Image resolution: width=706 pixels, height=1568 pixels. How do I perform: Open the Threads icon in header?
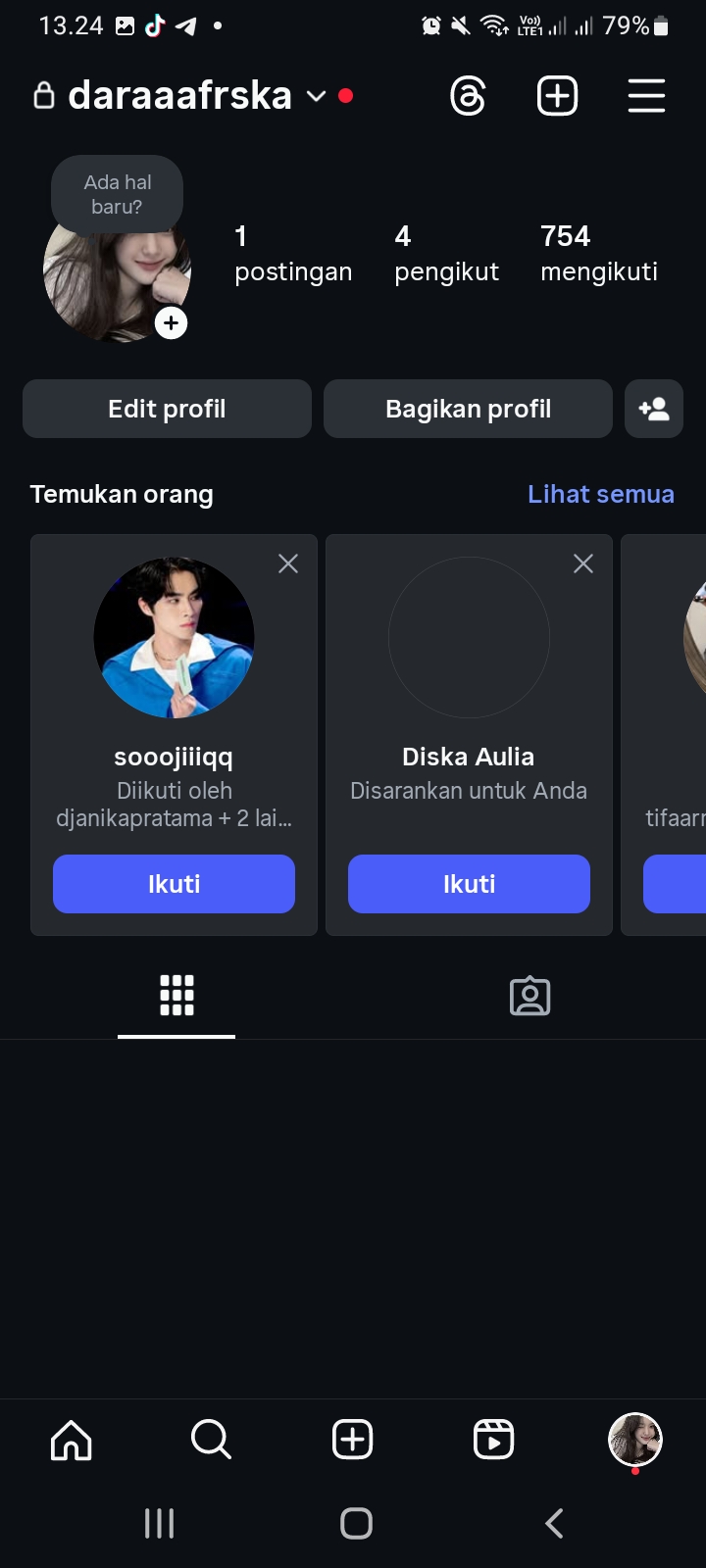[x=468, y=96]
